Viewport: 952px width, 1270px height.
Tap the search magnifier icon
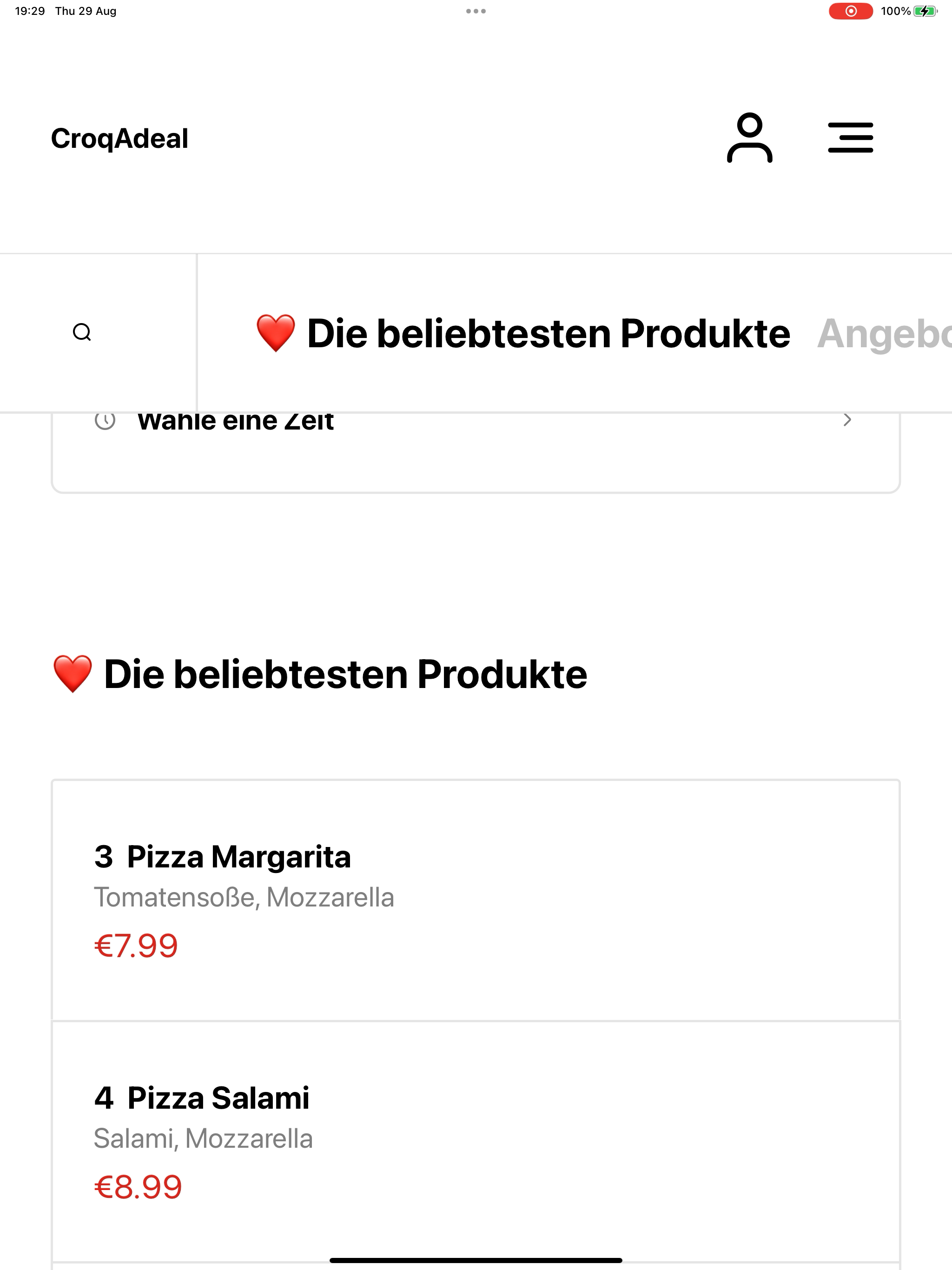pos(82,332)
